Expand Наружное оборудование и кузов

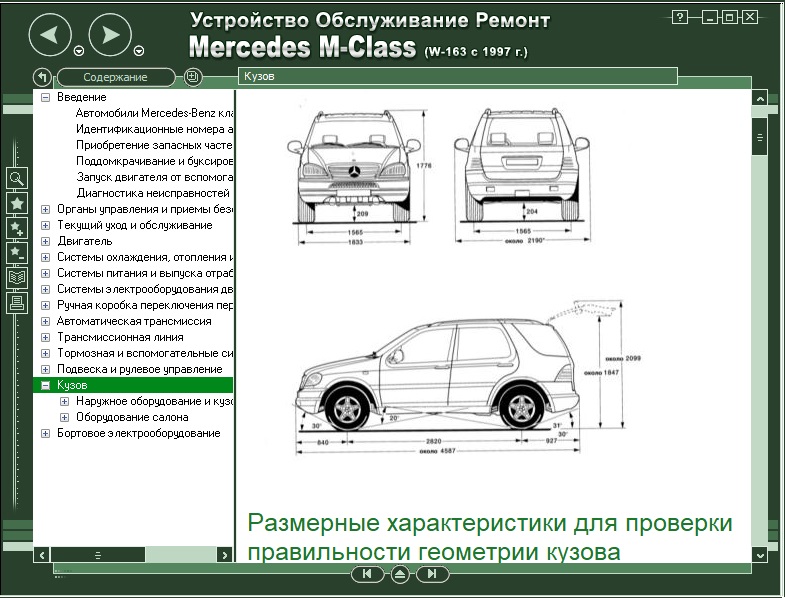(x=64, y=402)
